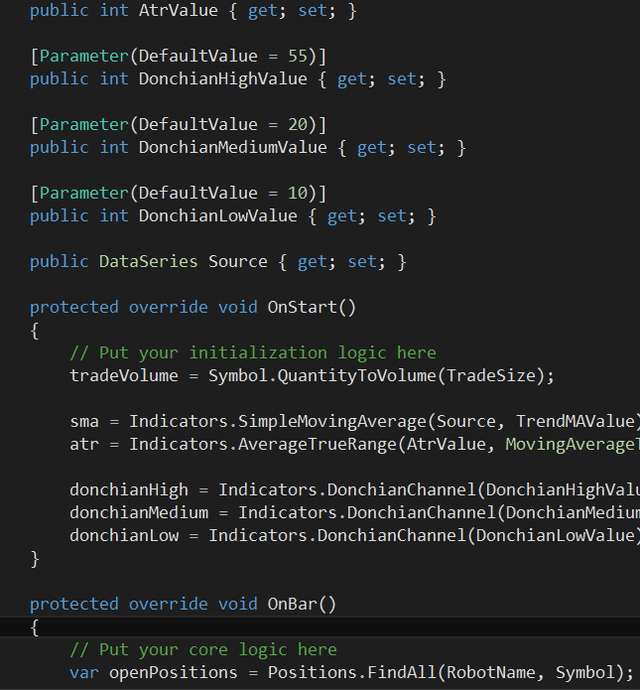The height and width of the screenshot is (690, 640).
Task: Click the Source property name declaration
Action: point(238,262)
